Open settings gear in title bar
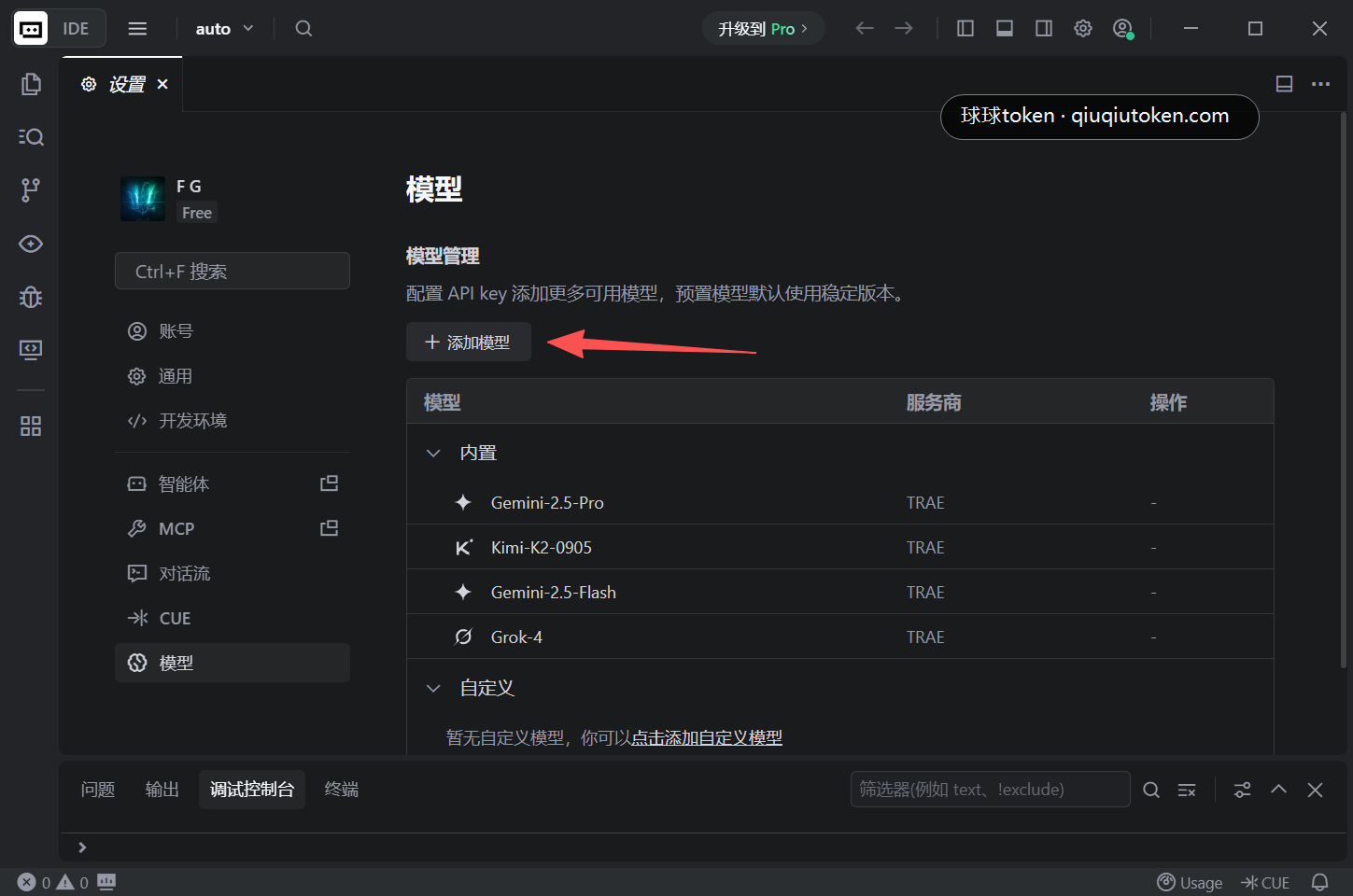 pos(1083,29)
